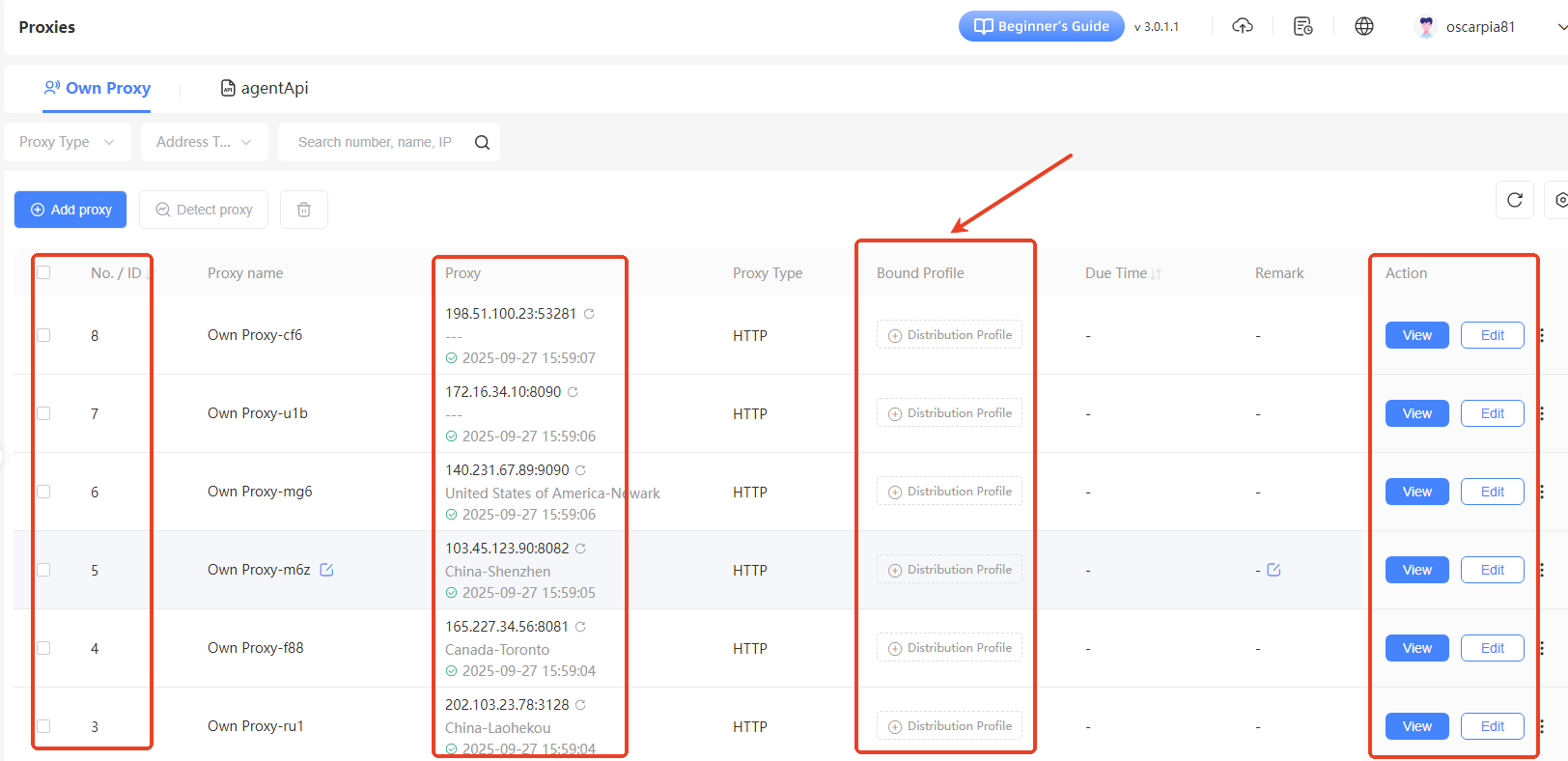Click the Add proxy button
Viewport: 1568px width, 761px height.
click(70, 210)
